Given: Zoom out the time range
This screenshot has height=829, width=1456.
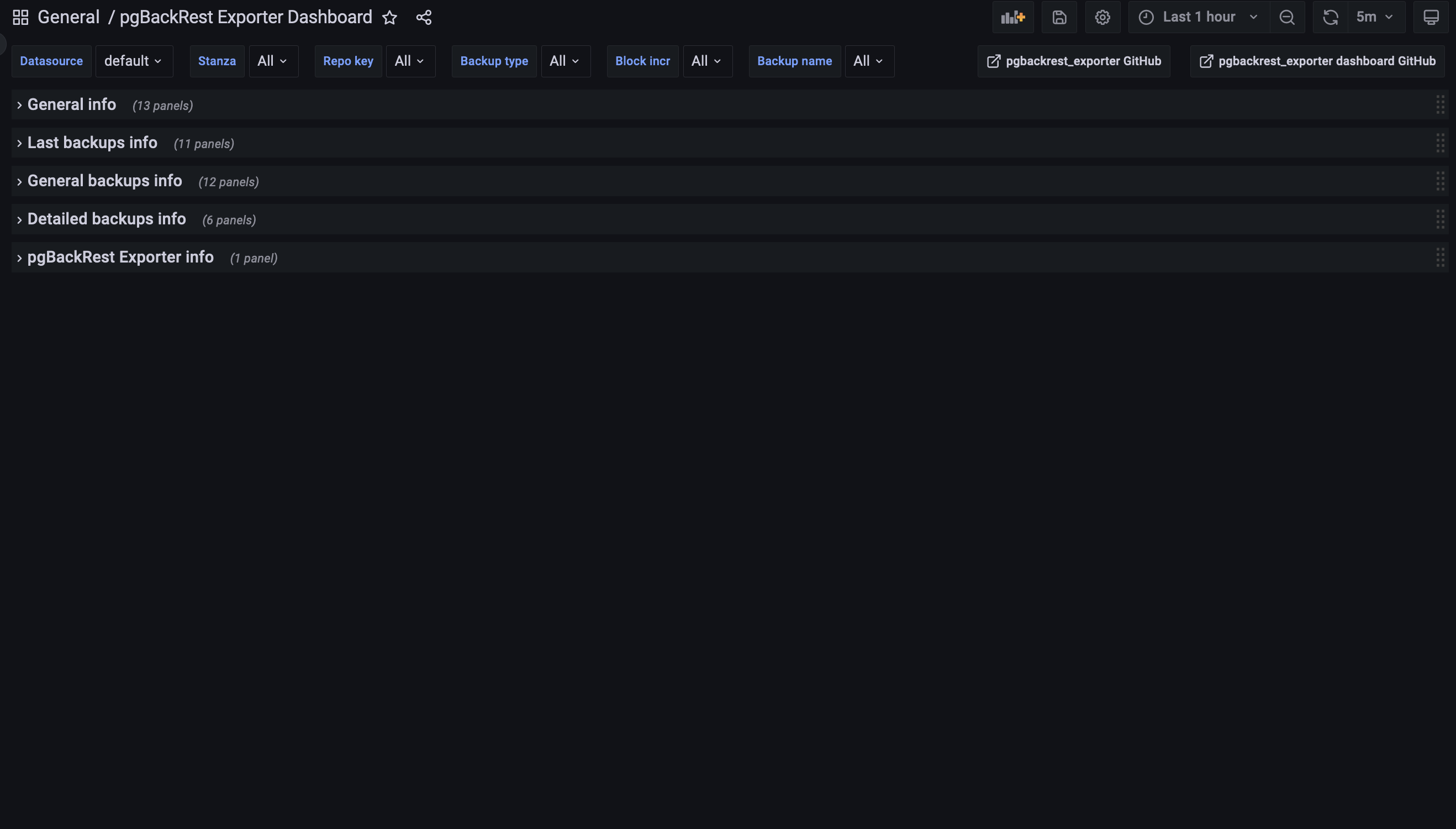Looking at the screenshot, I should [x=1287, y=17].
